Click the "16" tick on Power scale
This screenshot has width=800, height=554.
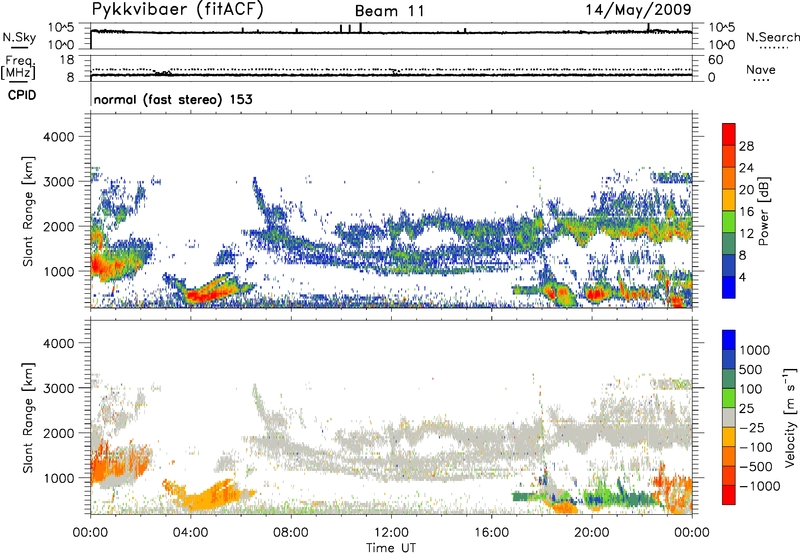coord(746,212)
